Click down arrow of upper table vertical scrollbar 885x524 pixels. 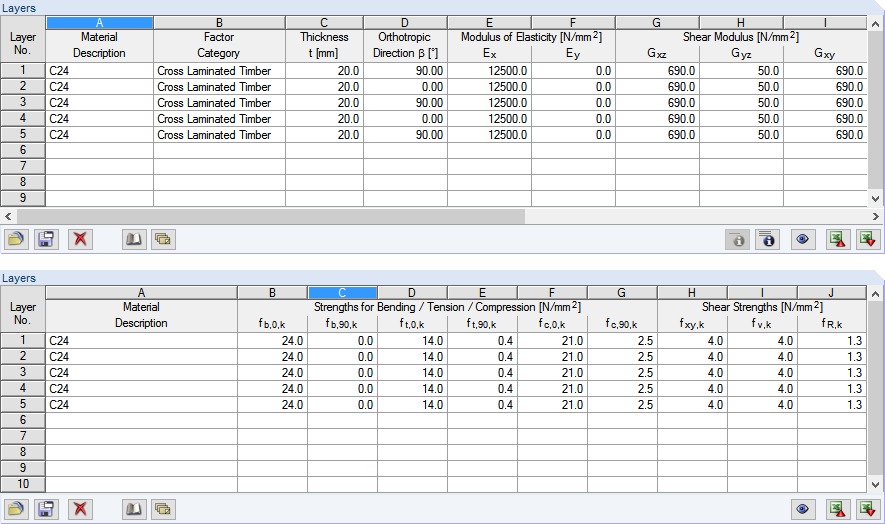coord(875,199)
